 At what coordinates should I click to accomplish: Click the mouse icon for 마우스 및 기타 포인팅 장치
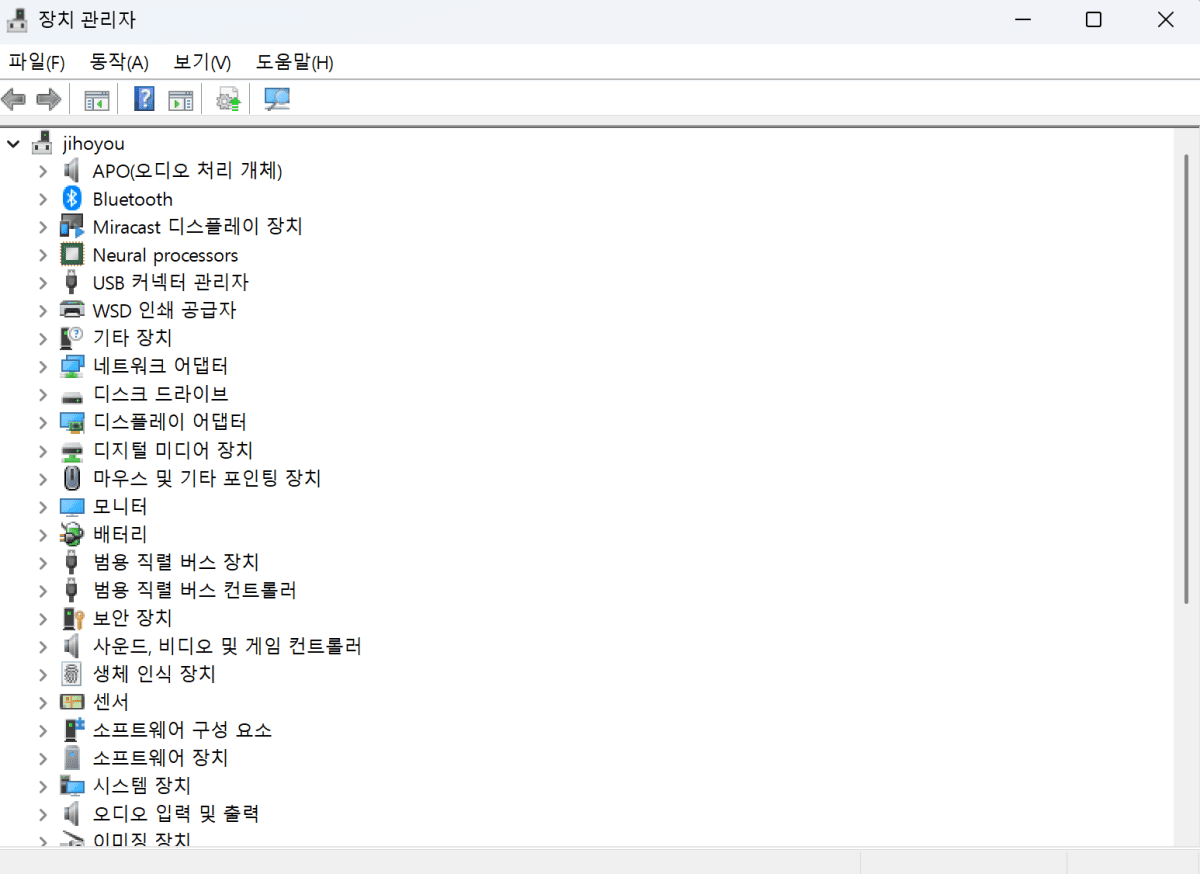[72, 478]
